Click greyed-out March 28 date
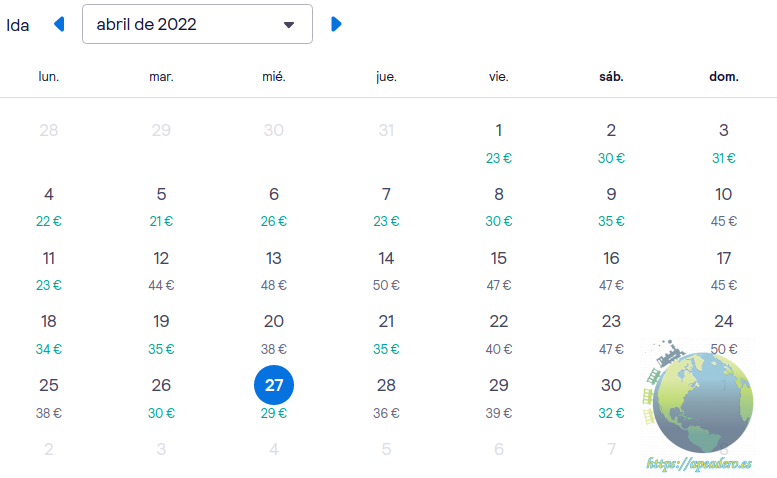 click(x=49, y=130)
